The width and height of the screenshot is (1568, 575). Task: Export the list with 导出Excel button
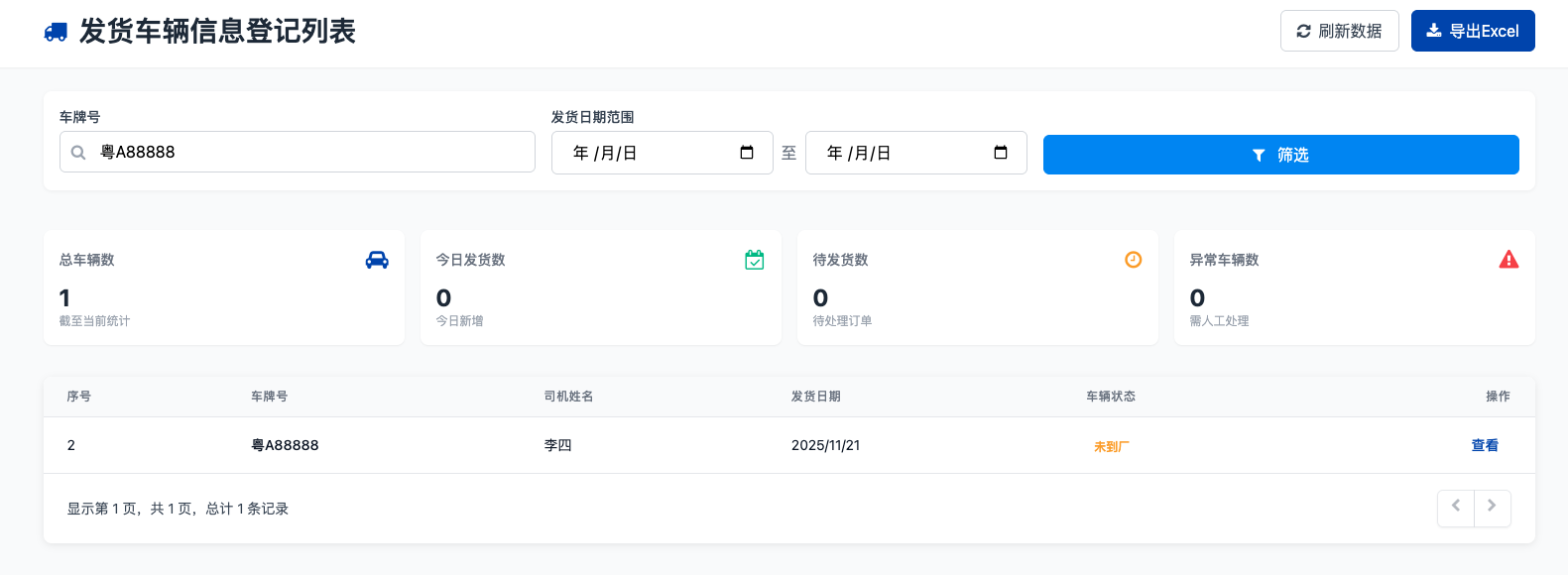[1472, 31]
